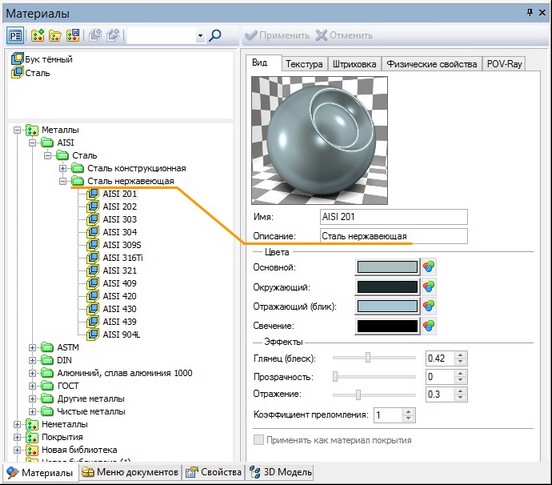Click the save library icon
Viewport: 552px width, 485px height.
[73, 36]
